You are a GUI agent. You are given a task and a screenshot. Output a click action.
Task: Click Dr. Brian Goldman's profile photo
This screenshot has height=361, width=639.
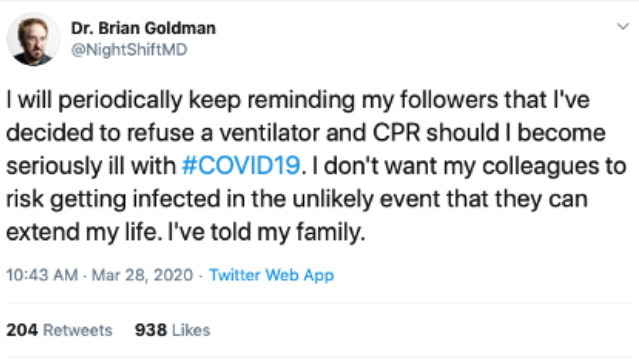pyautogui.click(x=33, y=39)
